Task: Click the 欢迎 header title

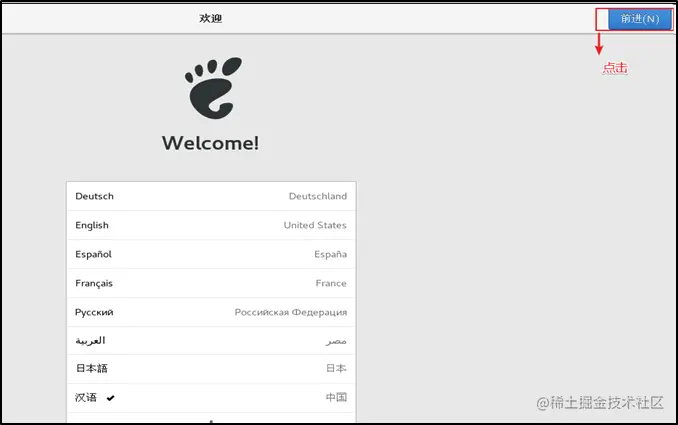Action: (x=211, y=19)
